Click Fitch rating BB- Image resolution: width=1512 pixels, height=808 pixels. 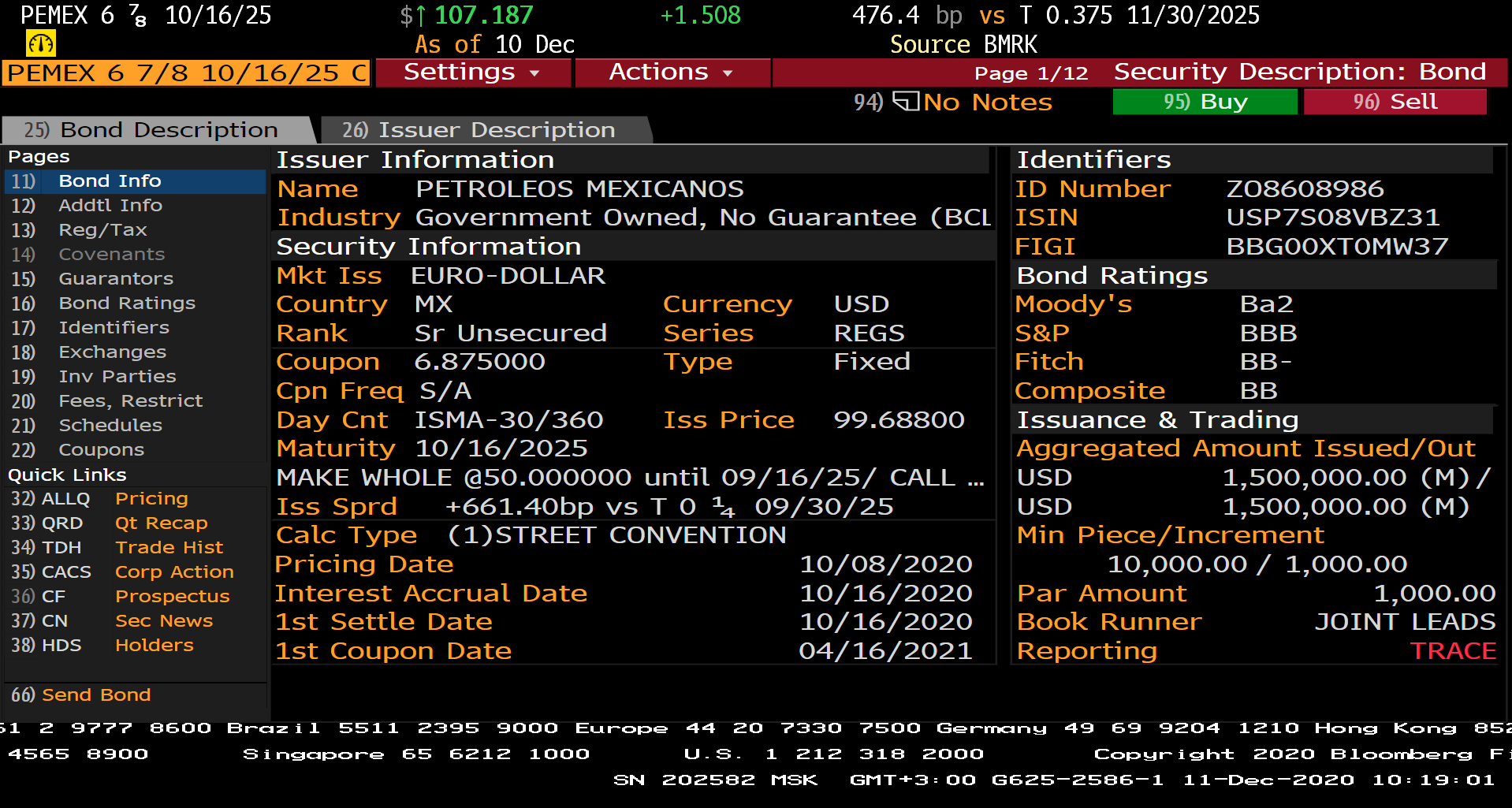(x=1265, y=362)
